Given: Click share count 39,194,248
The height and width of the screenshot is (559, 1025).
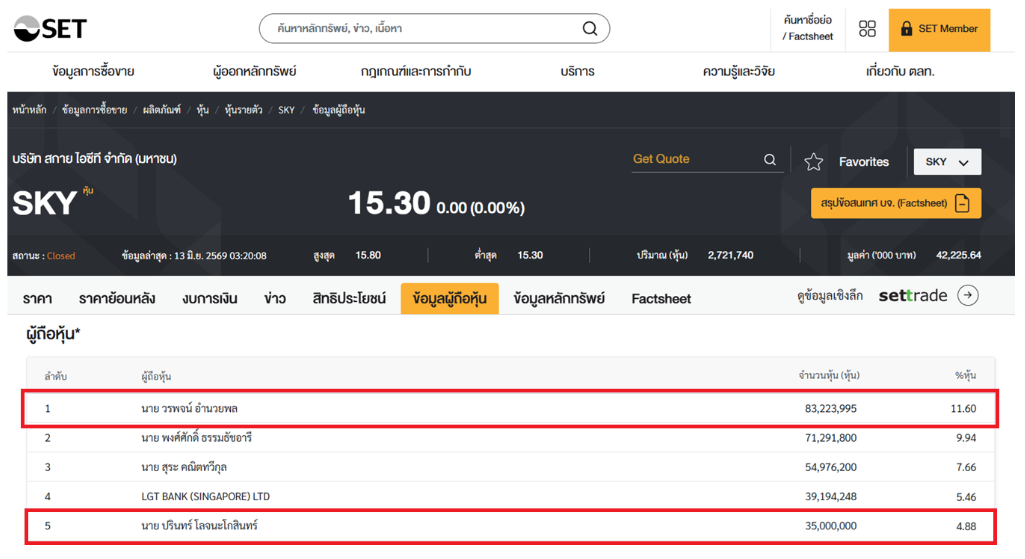Looking at the screenshot, I should pyautogui.click(x=830, y=497).
